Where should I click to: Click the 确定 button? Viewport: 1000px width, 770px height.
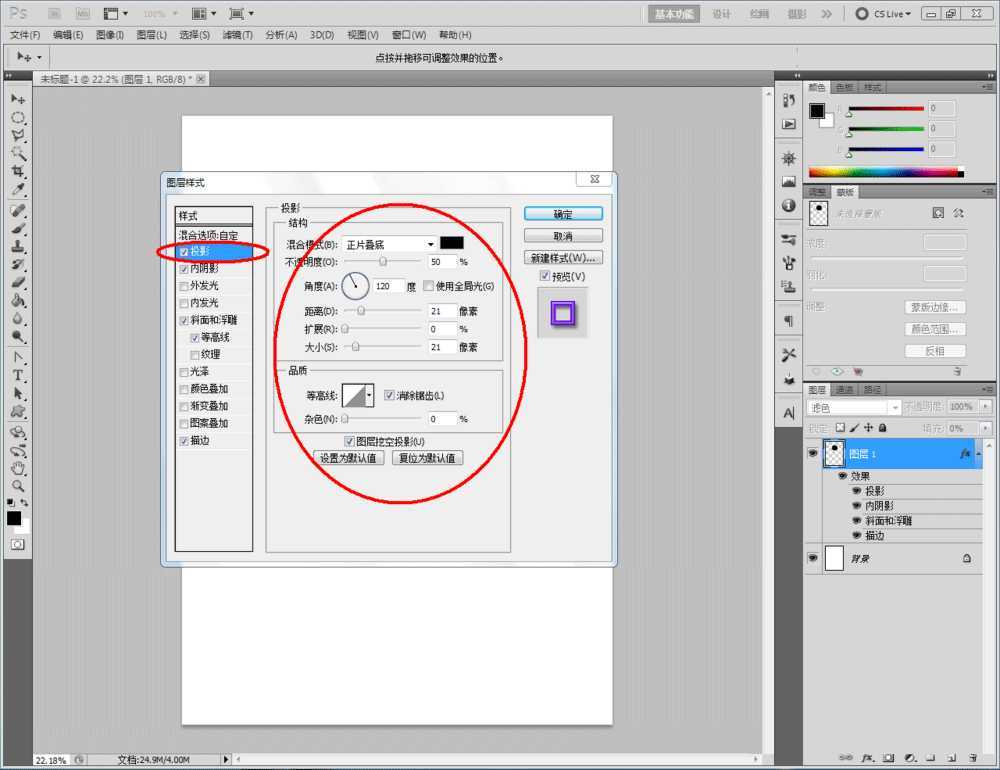563,214
